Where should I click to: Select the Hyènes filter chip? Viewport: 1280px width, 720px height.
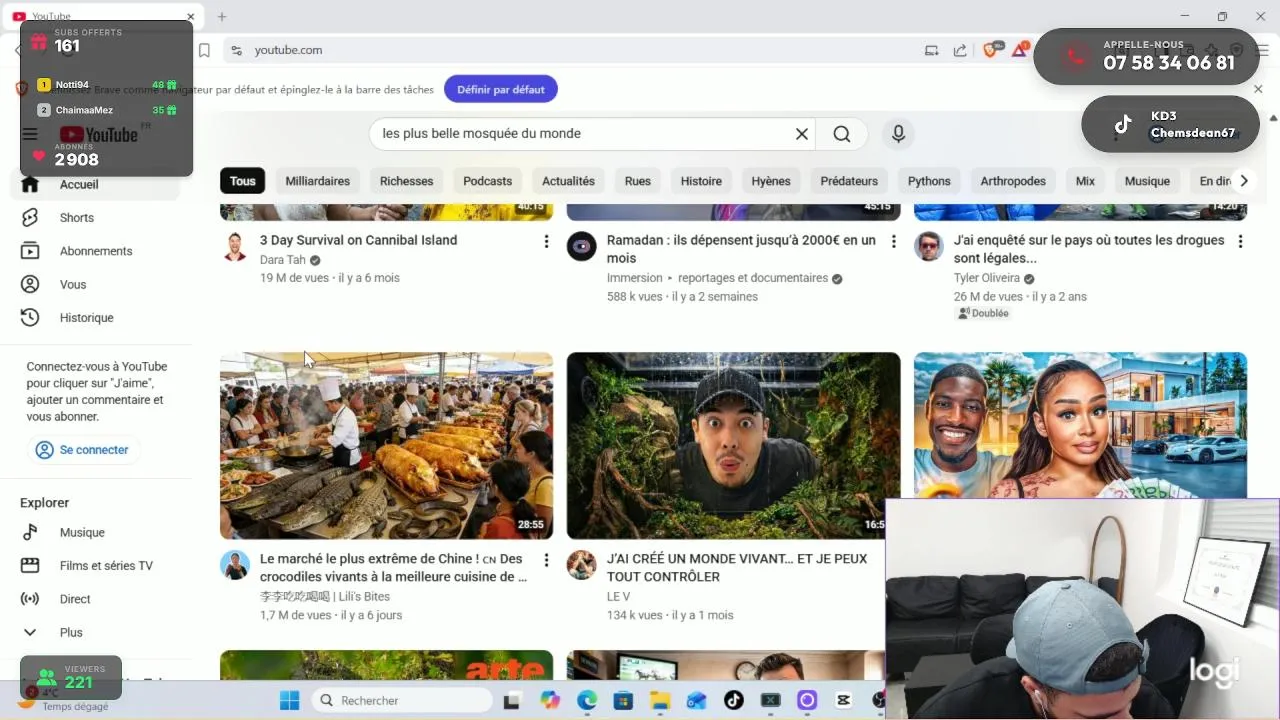point(771,181)
